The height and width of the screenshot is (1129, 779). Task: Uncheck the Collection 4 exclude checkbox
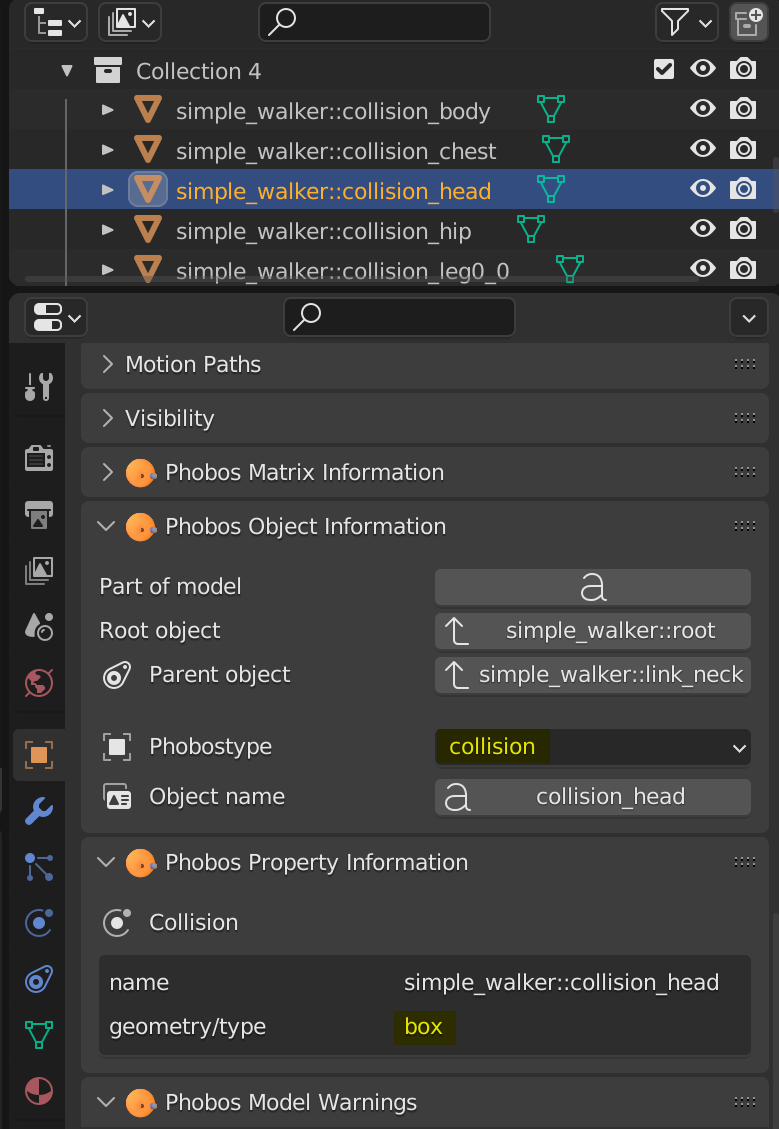663,70
